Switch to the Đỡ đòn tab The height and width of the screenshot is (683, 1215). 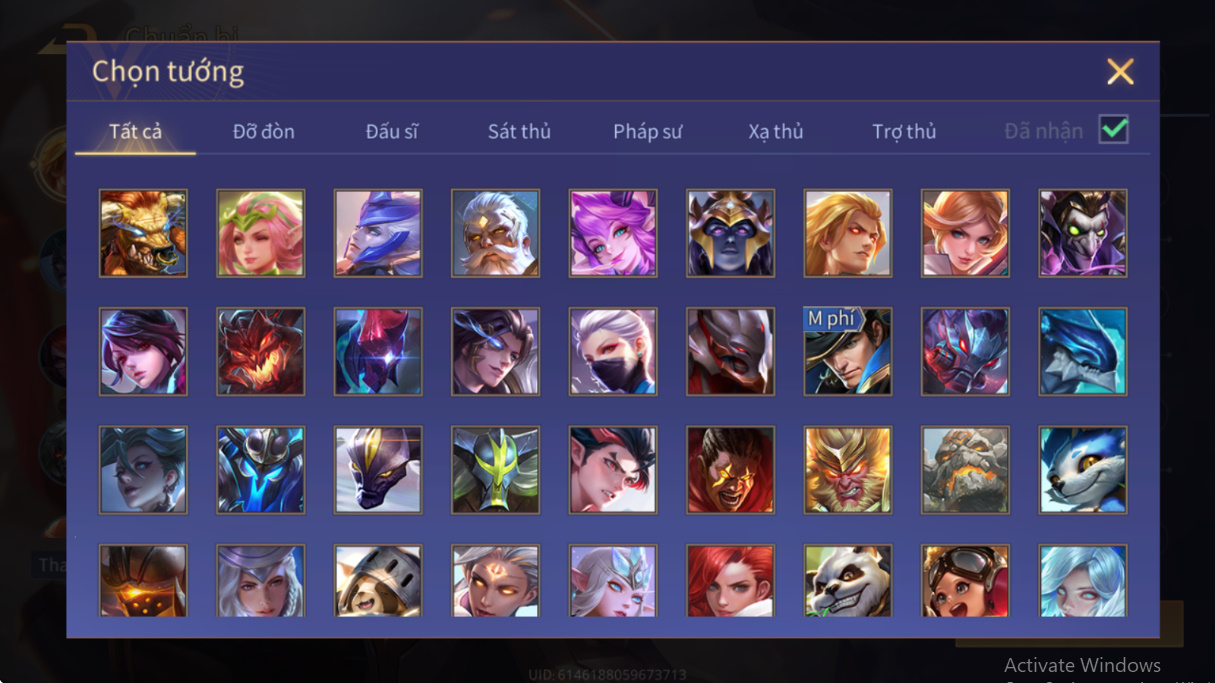pyautogui.click(x=264, y=131)
